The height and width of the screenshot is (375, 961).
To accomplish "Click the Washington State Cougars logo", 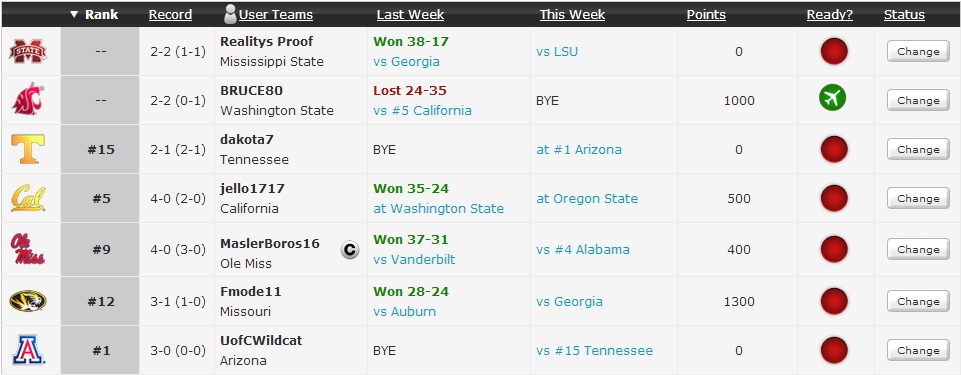I will click(28, 100).
